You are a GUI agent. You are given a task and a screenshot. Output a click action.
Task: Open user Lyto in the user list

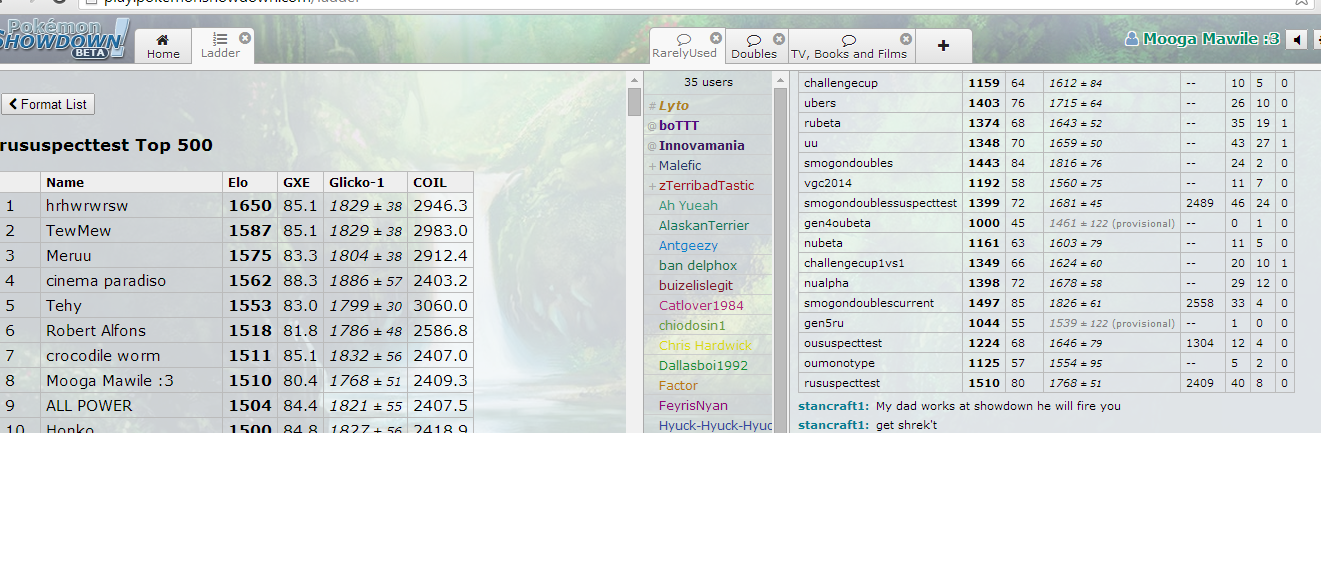673,105
